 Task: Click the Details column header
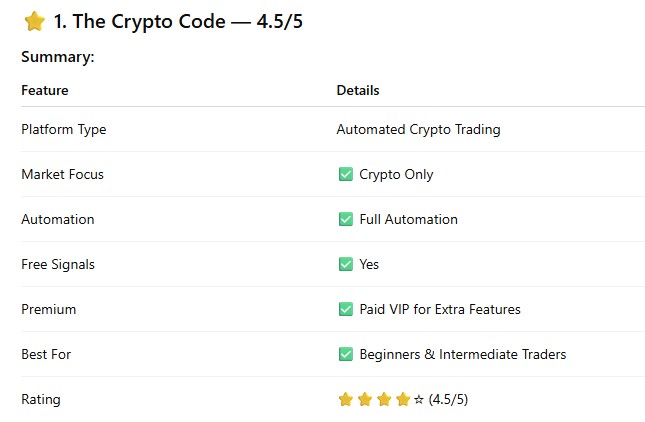(x=358, y=91)
